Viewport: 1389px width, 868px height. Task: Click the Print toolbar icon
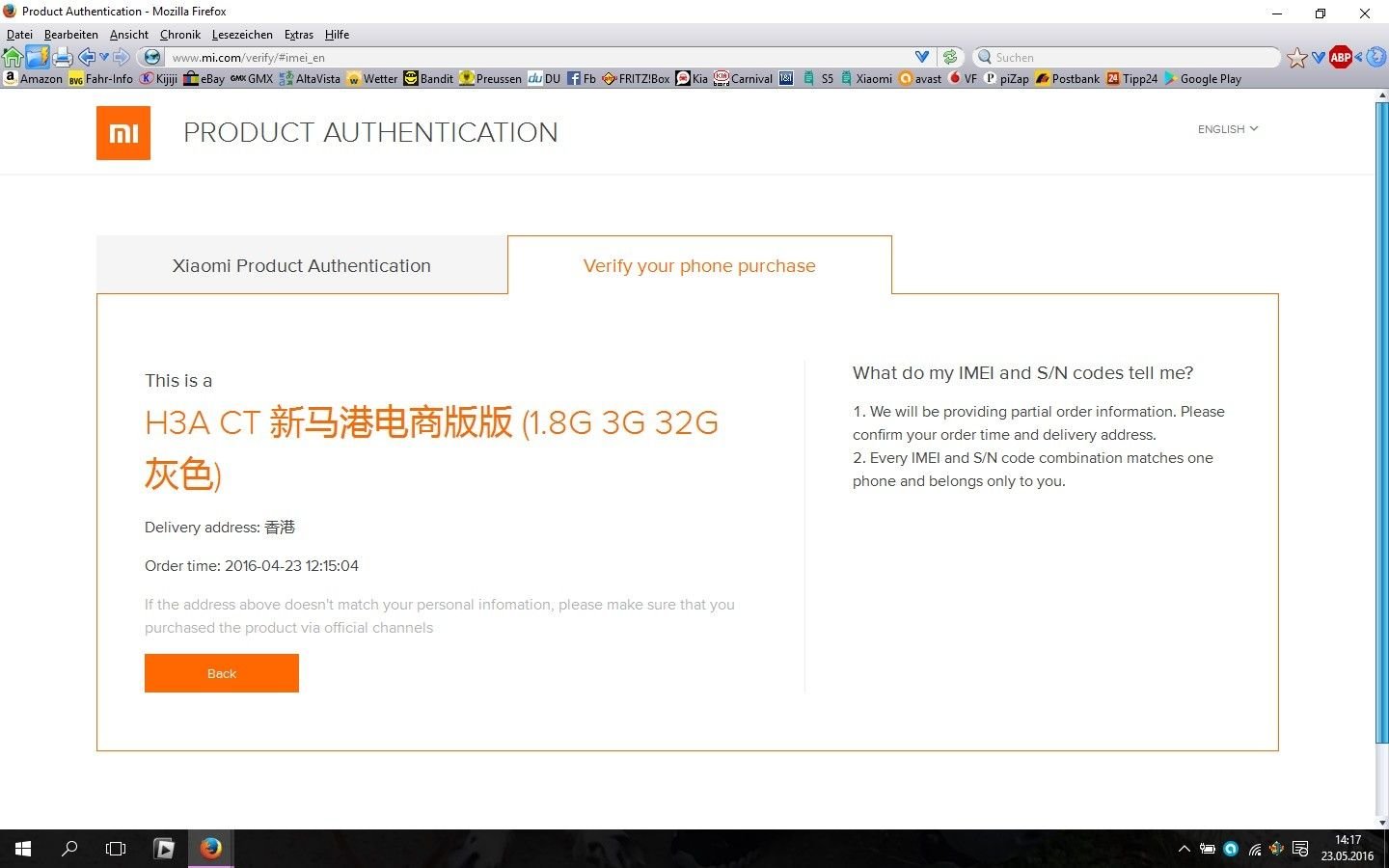pos(64,57)
